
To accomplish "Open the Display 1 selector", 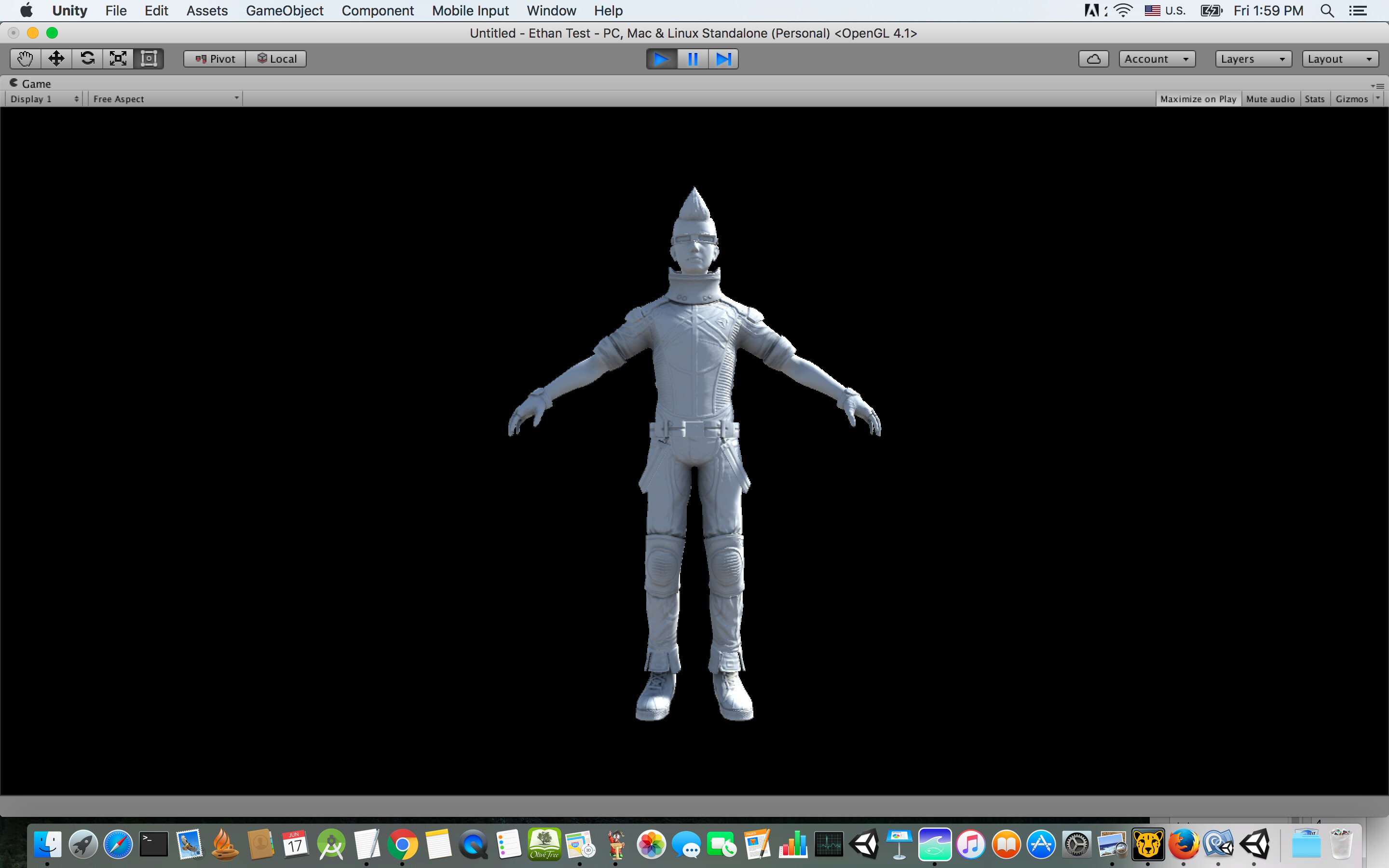I will (43, 98).
